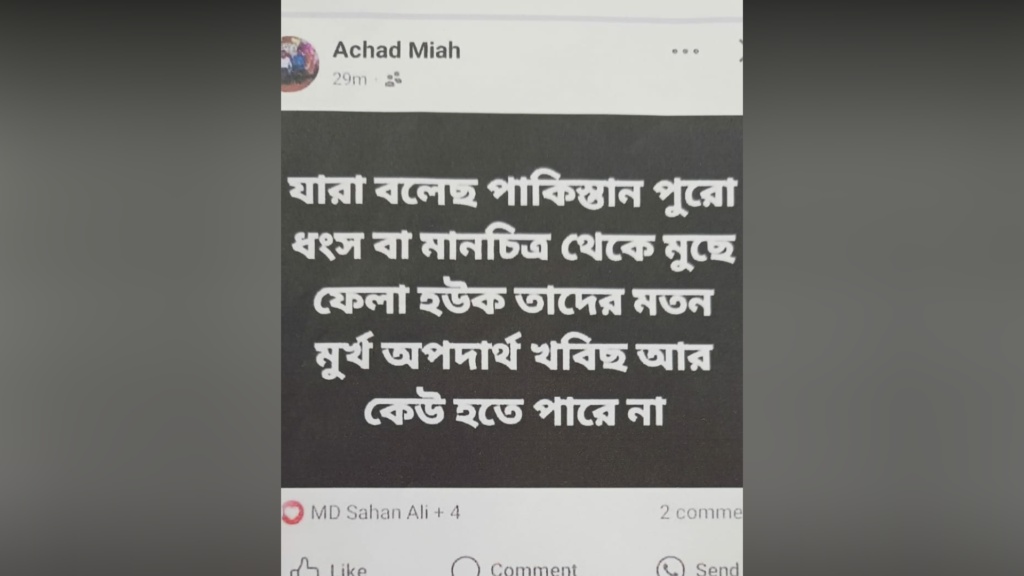Open the three-dot post options menu
This screenshot has height=576, width=1024.
pyautogui.click(x=685, y=51)
